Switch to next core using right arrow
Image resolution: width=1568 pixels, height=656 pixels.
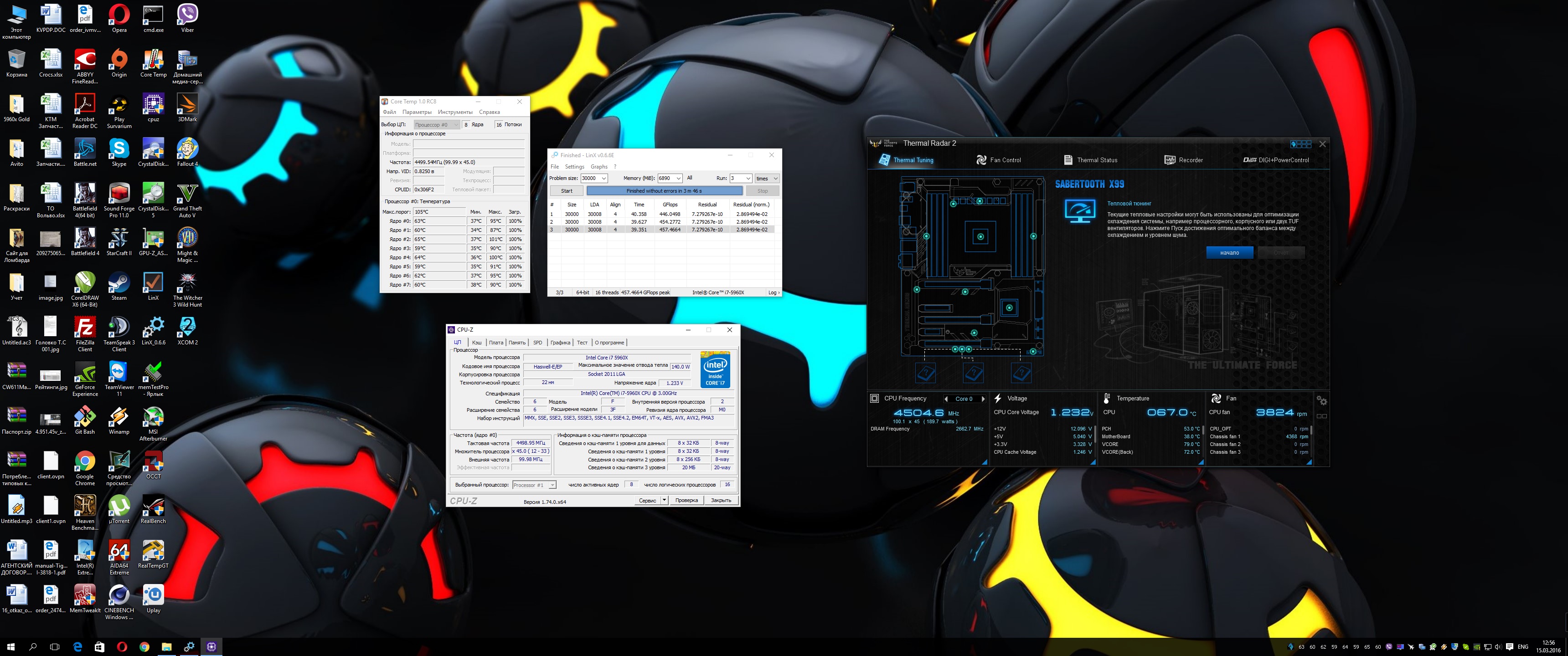tap(983, 399)
